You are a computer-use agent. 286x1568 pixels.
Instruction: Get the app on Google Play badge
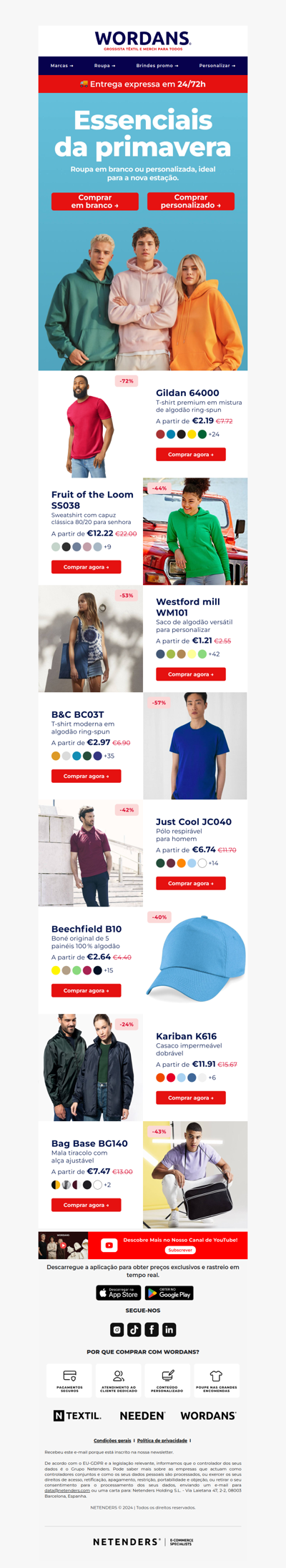(169, 1293)
